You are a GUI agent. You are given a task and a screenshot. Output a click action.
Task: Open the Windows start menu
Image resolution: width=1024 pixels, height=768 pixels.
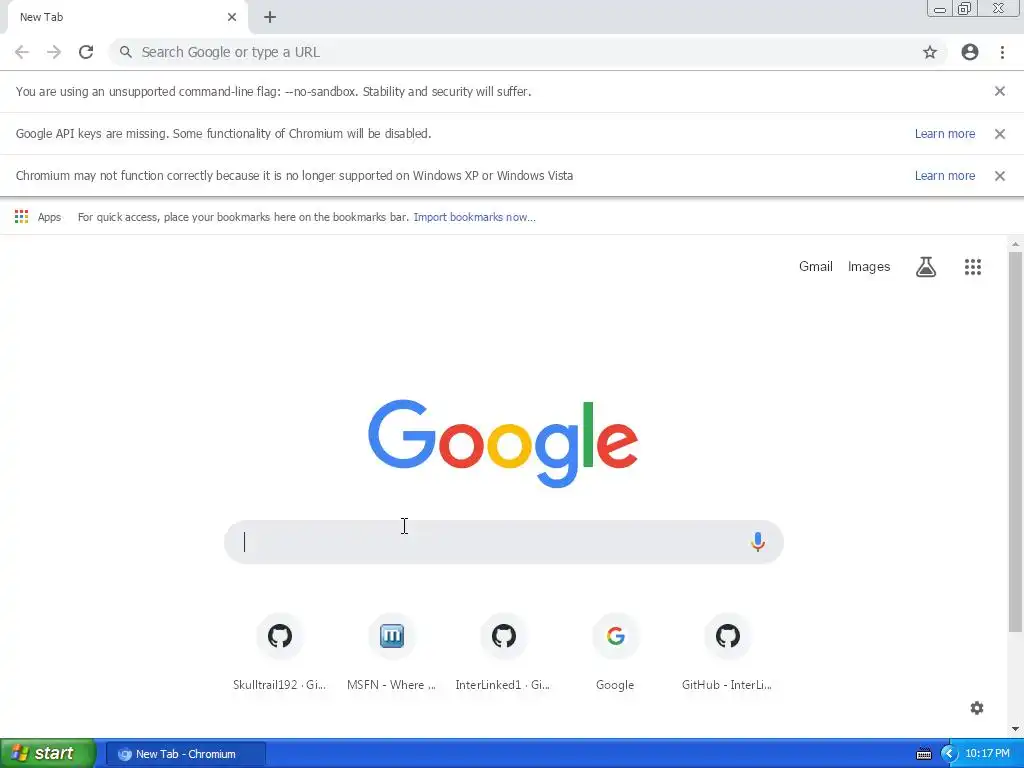click(x=48, y=754)
